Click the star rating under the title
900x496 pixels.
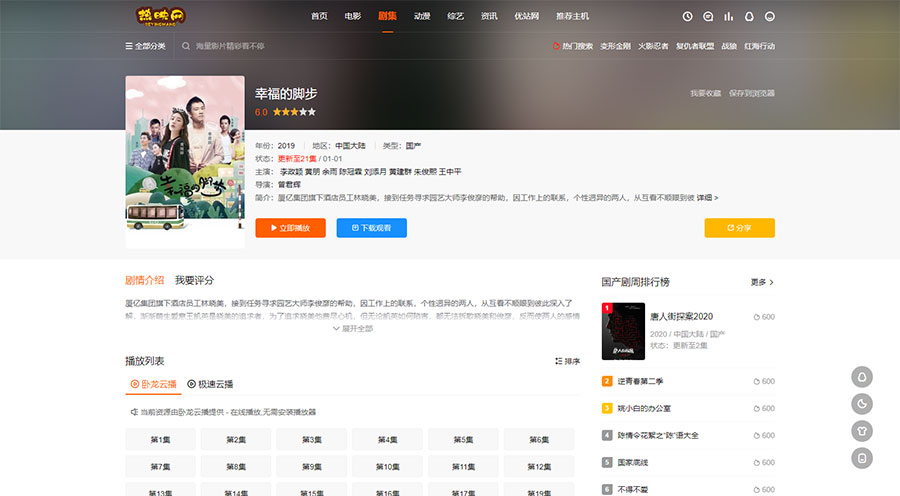coord(294,112)
